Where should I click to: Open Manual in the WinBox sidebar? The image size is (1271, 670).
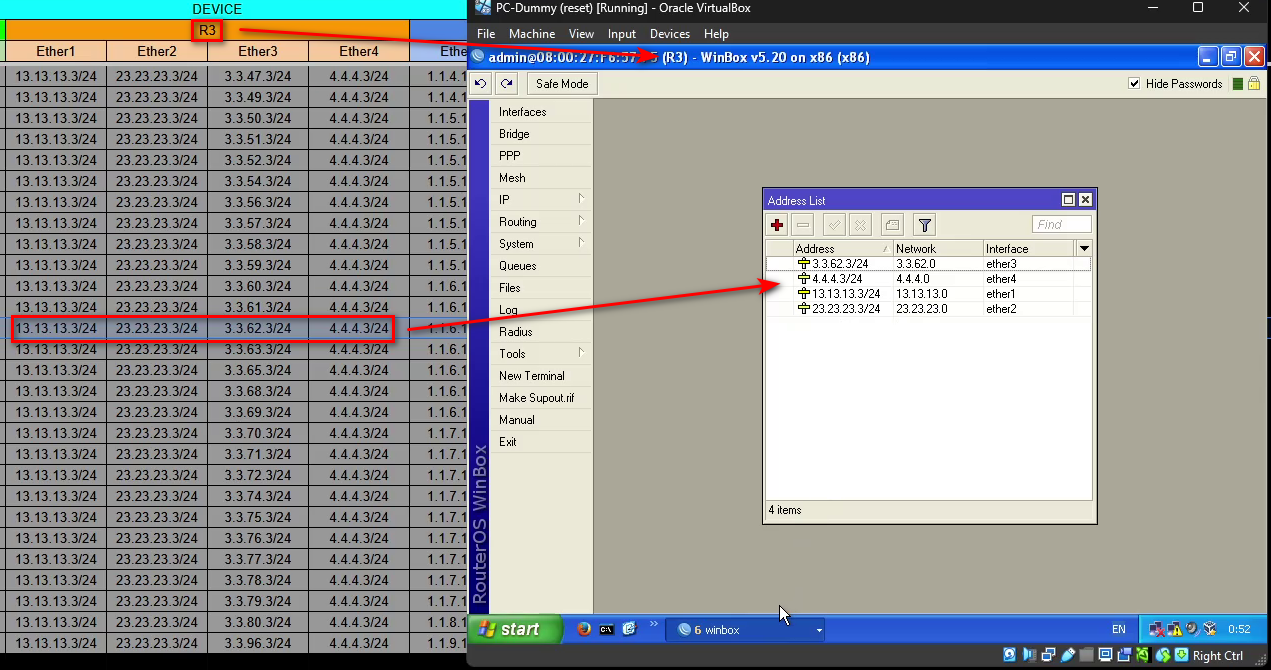[x=542, y=420]
